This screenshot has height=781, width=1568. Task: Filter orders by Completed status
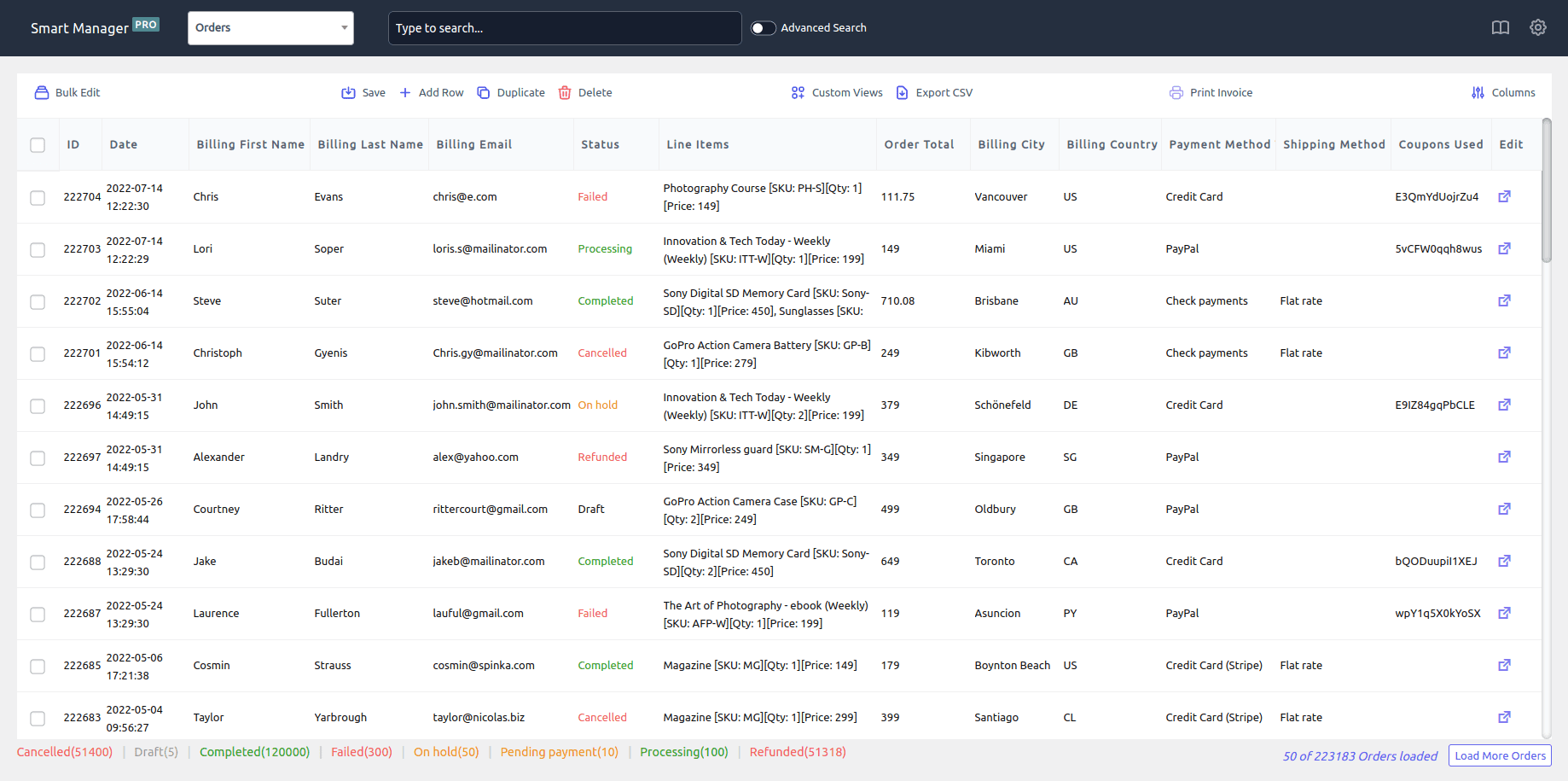[254, 751]
